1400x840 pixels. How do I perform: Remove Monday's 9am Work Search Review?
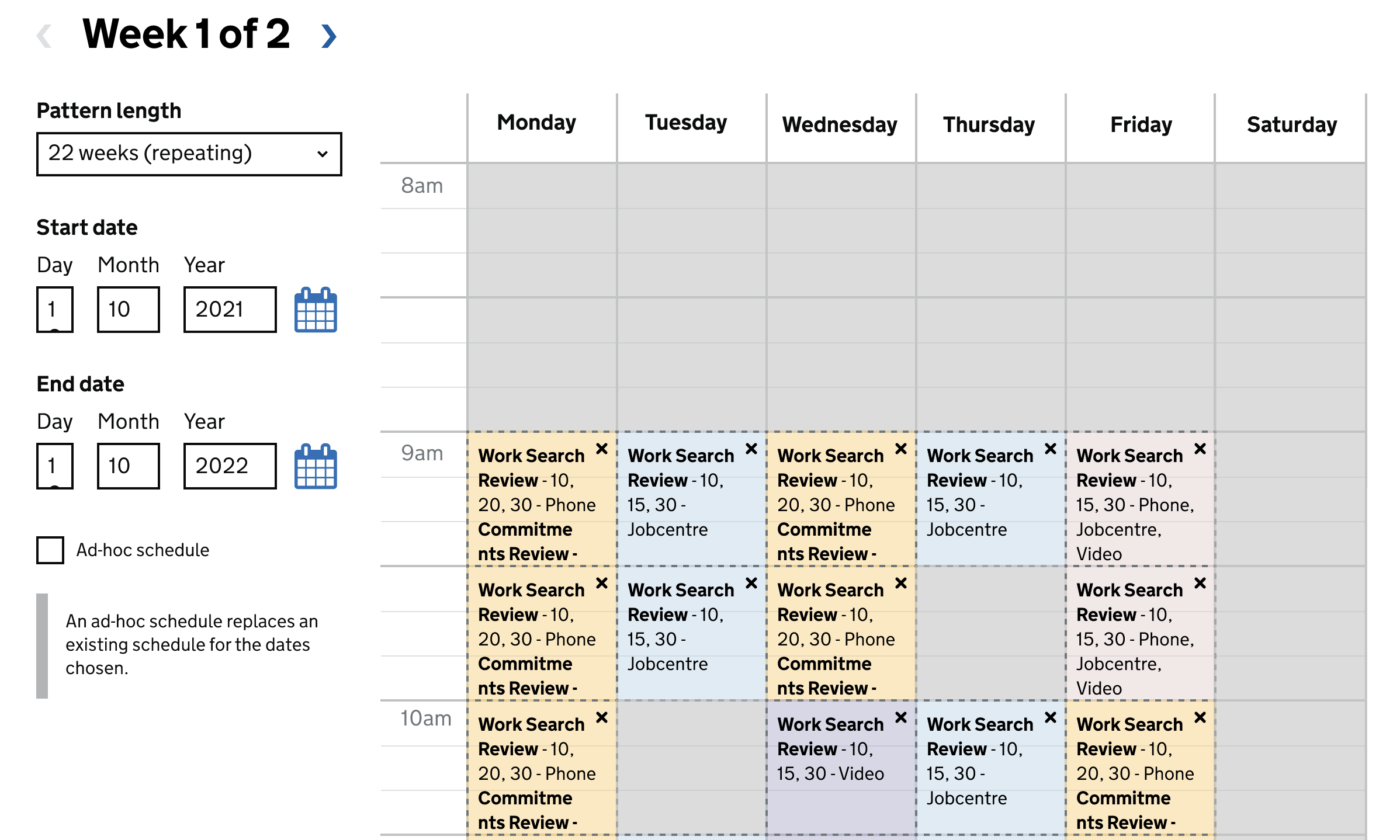pyautogui.click(x=602, y=450)
